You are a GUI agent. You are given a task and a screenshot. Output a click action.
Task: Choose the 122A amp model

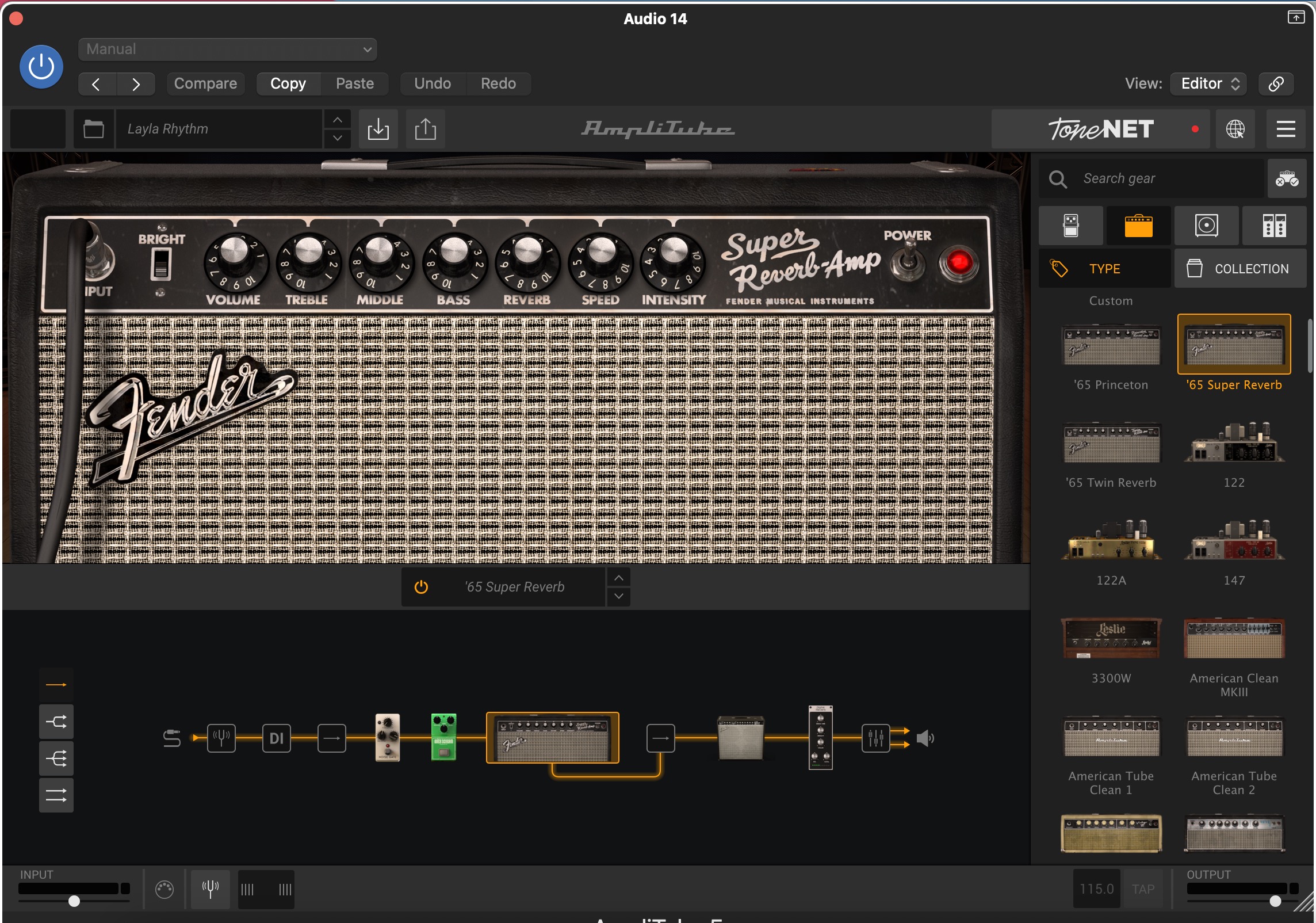(x=1111, y=541)
